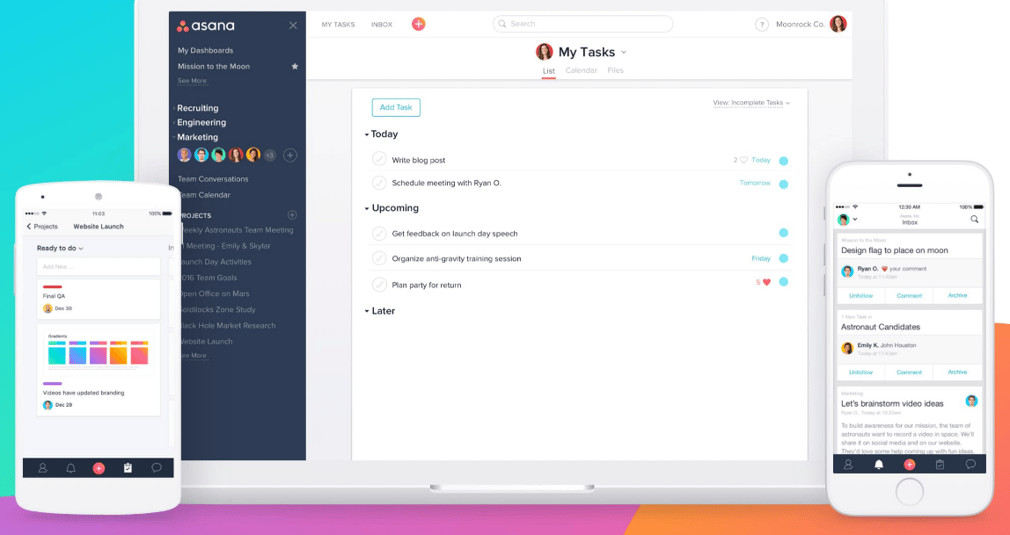
Task: Add member with plus next to team avatars
Action: point(290,155)
